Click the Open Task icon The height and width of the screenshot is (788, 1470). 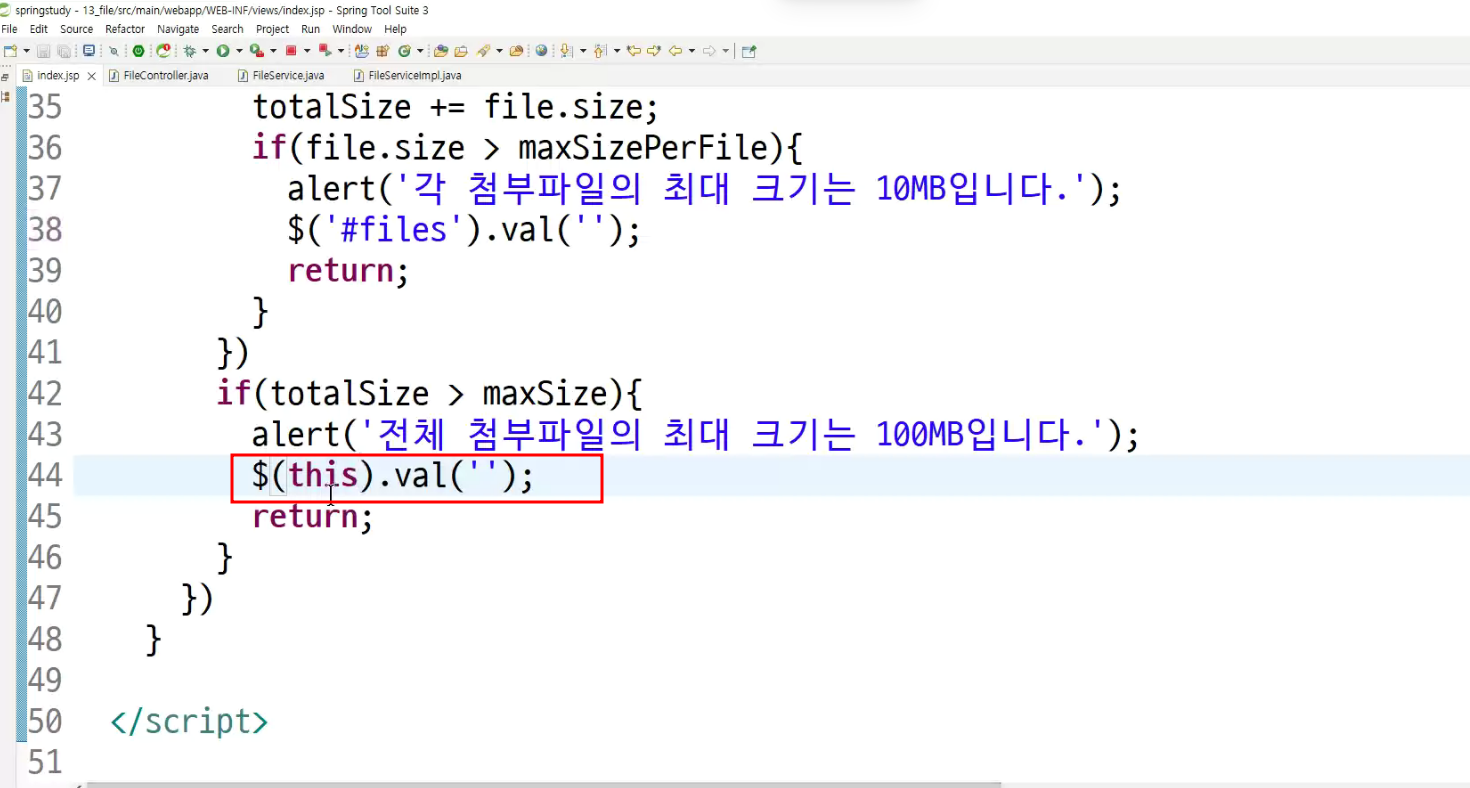point(461,50)
